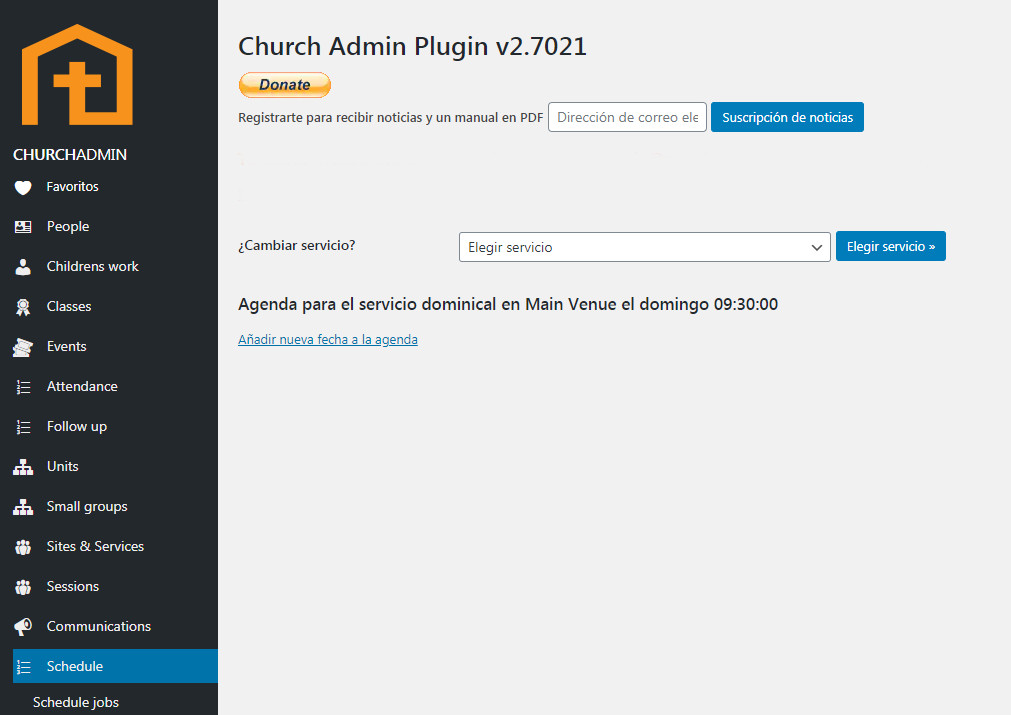Open the Follow up menu item

tap(76, 426)
